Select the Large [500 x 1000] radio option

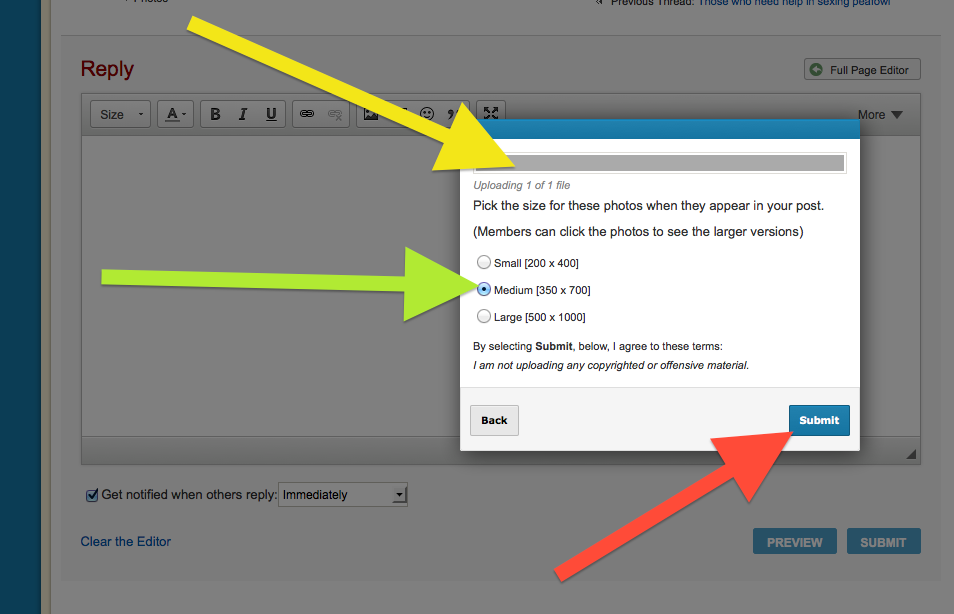pyautogui.click(x=484, y=317)
